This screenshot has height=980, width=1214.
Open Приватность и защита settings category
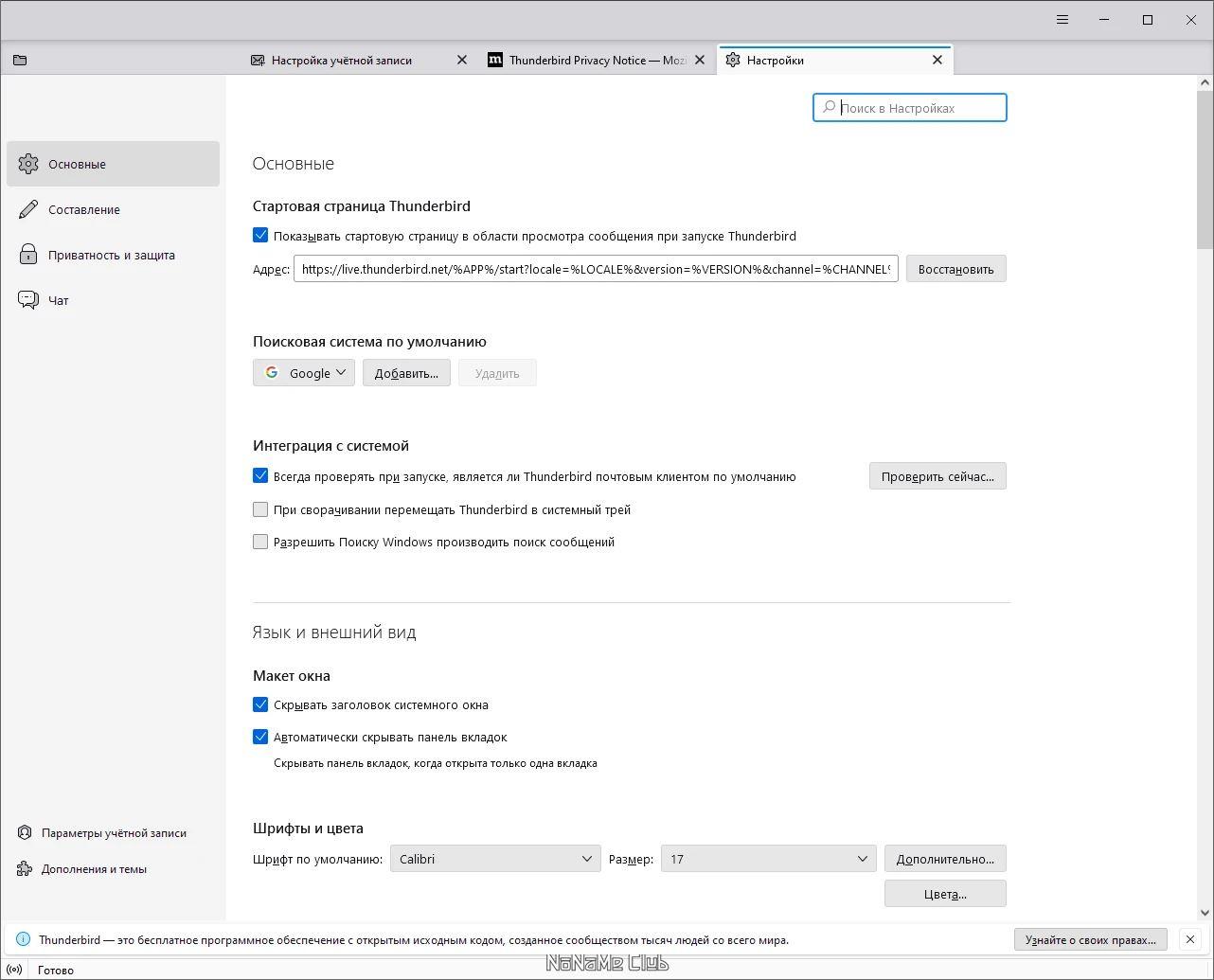click(113, 255)
